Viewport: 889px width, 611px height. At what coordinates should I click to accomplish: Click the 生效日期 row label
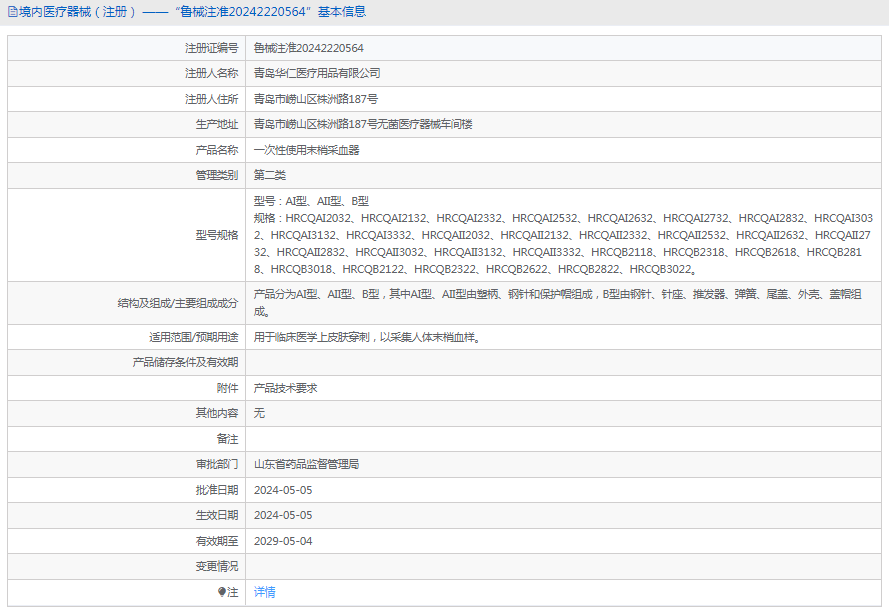point(217,515)
